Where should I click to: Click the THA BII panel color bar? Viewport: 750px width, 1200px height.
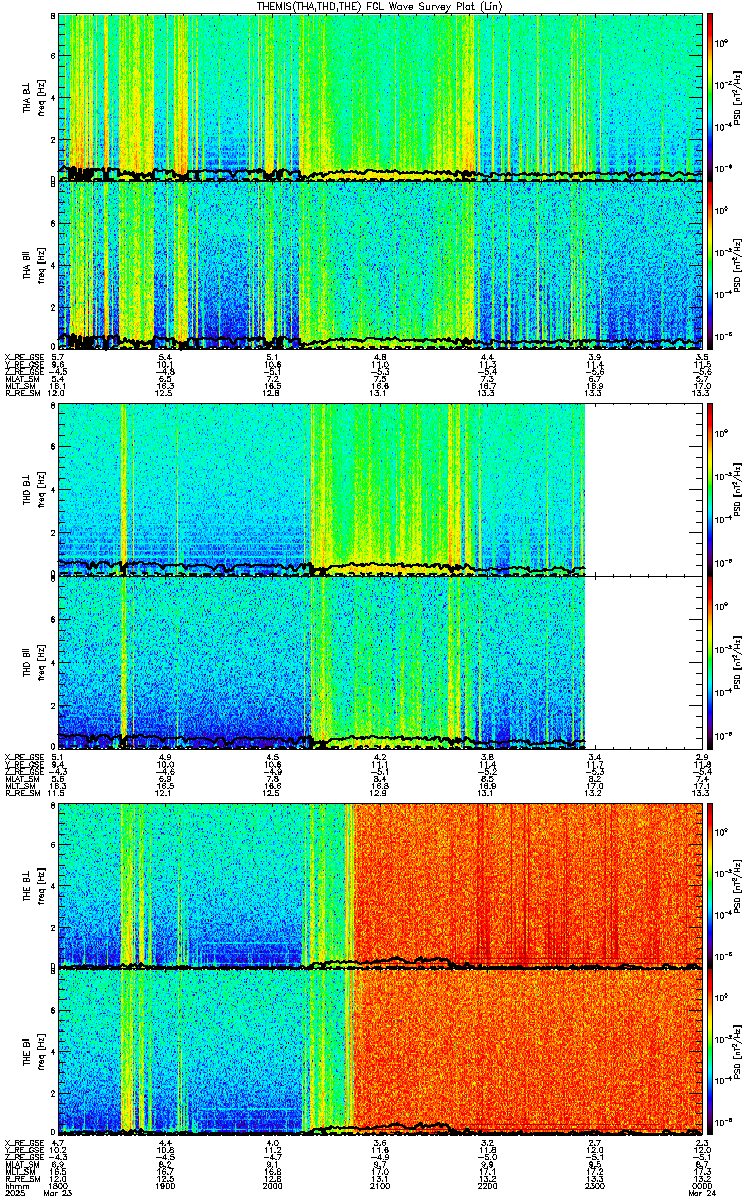tap(711, 264)
